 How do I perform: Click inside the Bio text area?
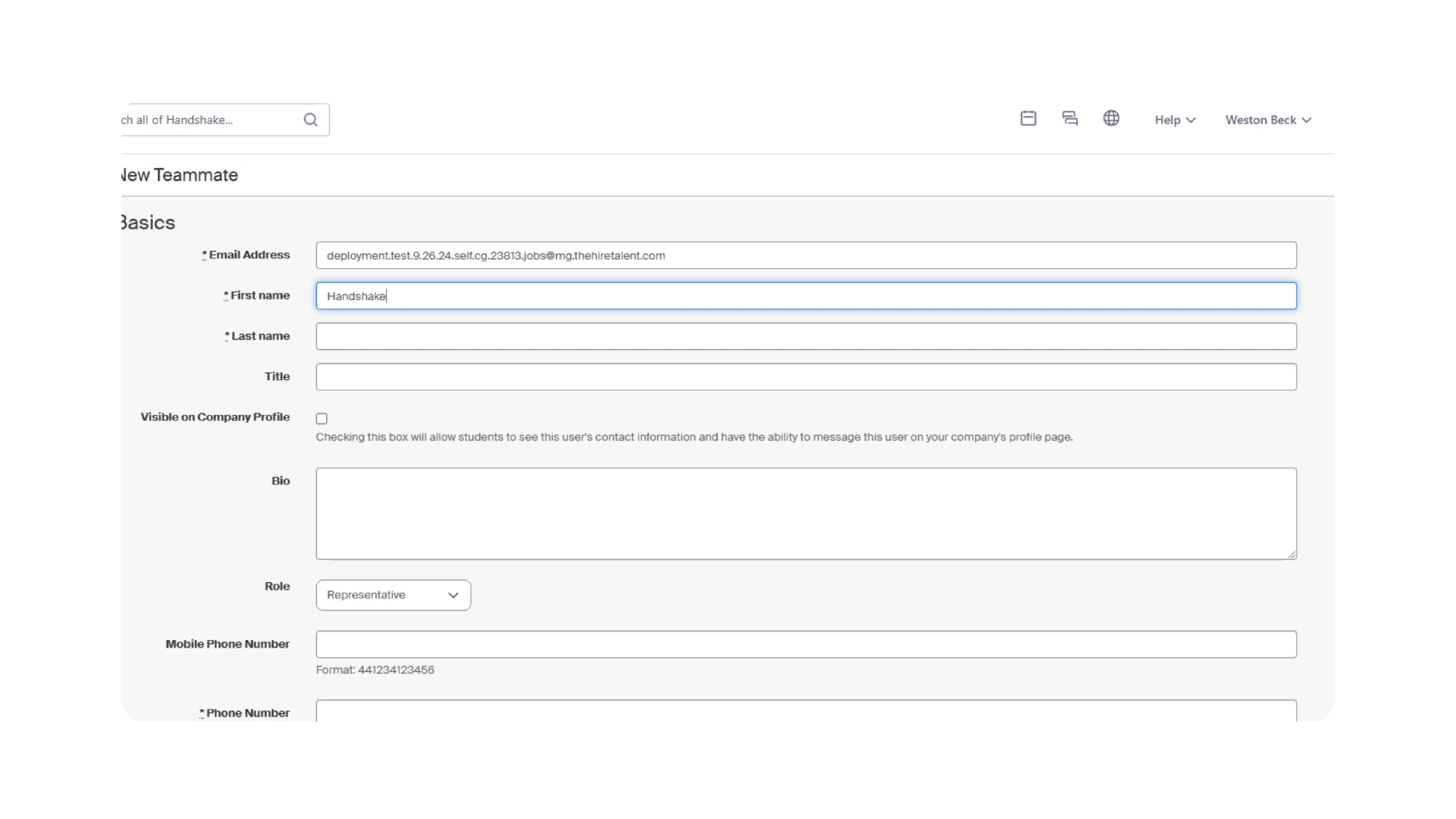pyautogui.click(x=805, y=513)
